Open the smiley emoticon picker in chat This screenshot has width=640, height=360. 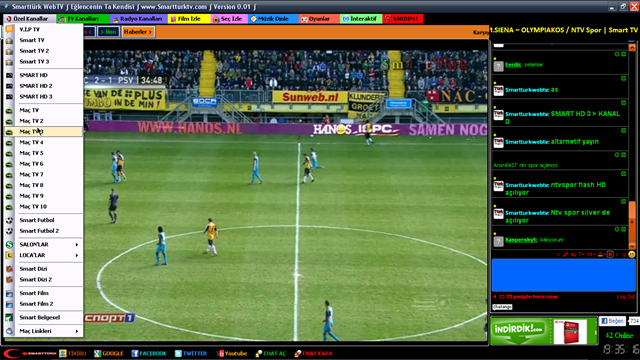(x=631, y=254)
